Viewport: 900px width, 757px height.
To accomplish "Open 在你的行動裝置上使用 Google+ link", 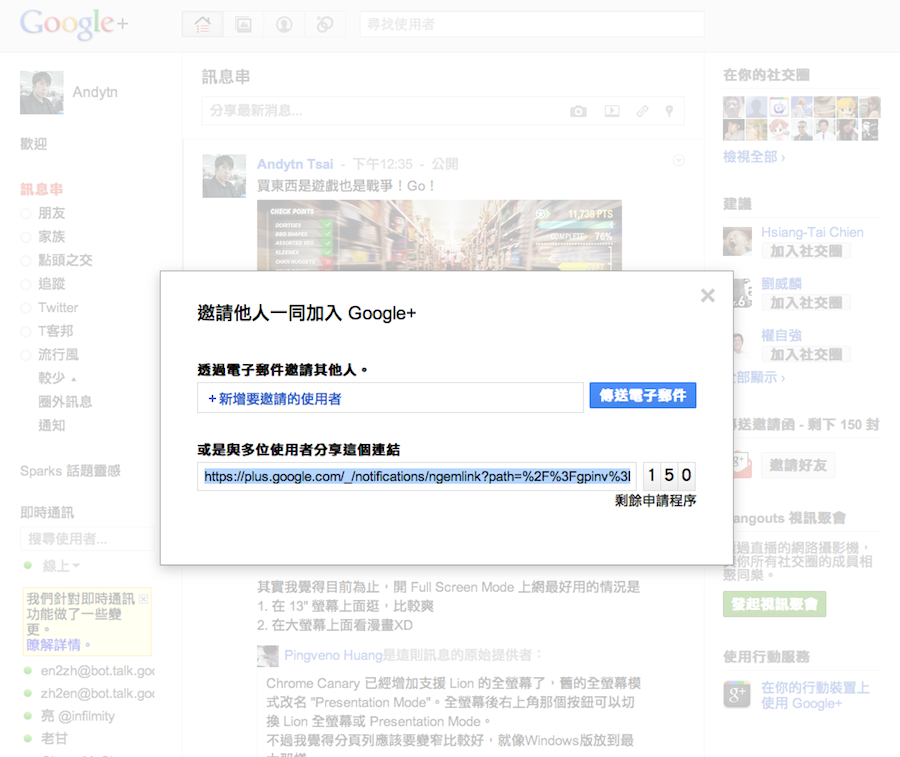I will click(x=815, y=696).
